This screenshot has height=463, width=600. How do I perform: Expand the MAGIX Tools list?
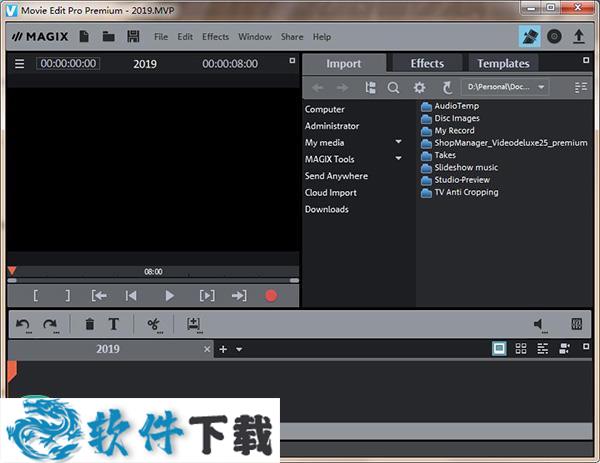coord(398,158)
